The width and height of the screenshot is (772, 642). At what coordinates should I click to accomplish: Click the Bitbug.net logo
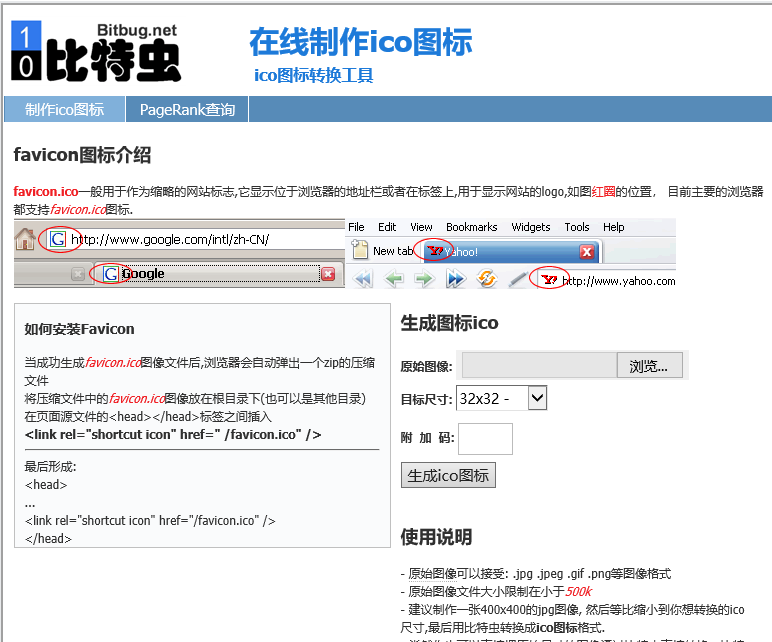click(96, 52)
